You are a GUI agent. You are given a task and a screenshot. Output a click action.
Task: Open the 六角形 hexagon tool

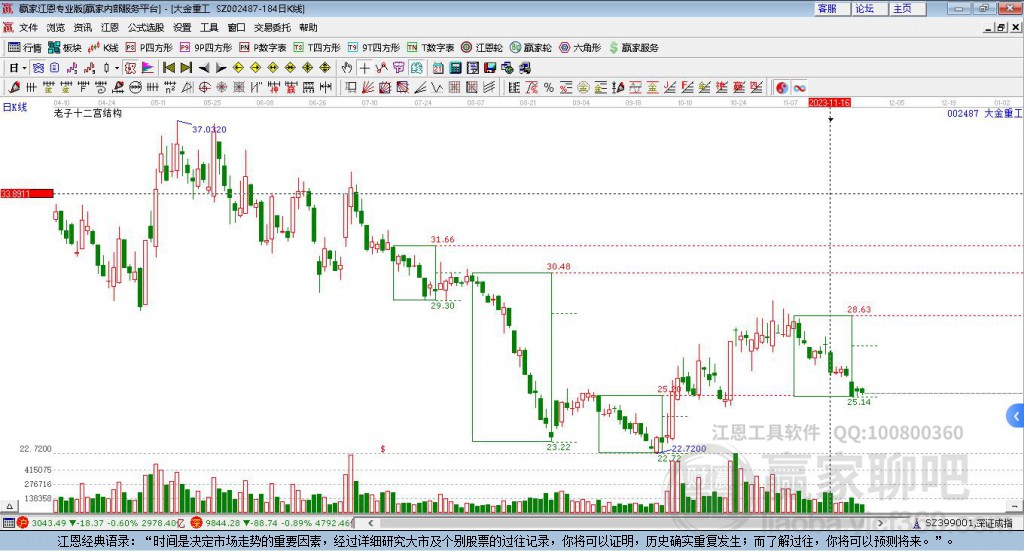(x=580, y=48)
